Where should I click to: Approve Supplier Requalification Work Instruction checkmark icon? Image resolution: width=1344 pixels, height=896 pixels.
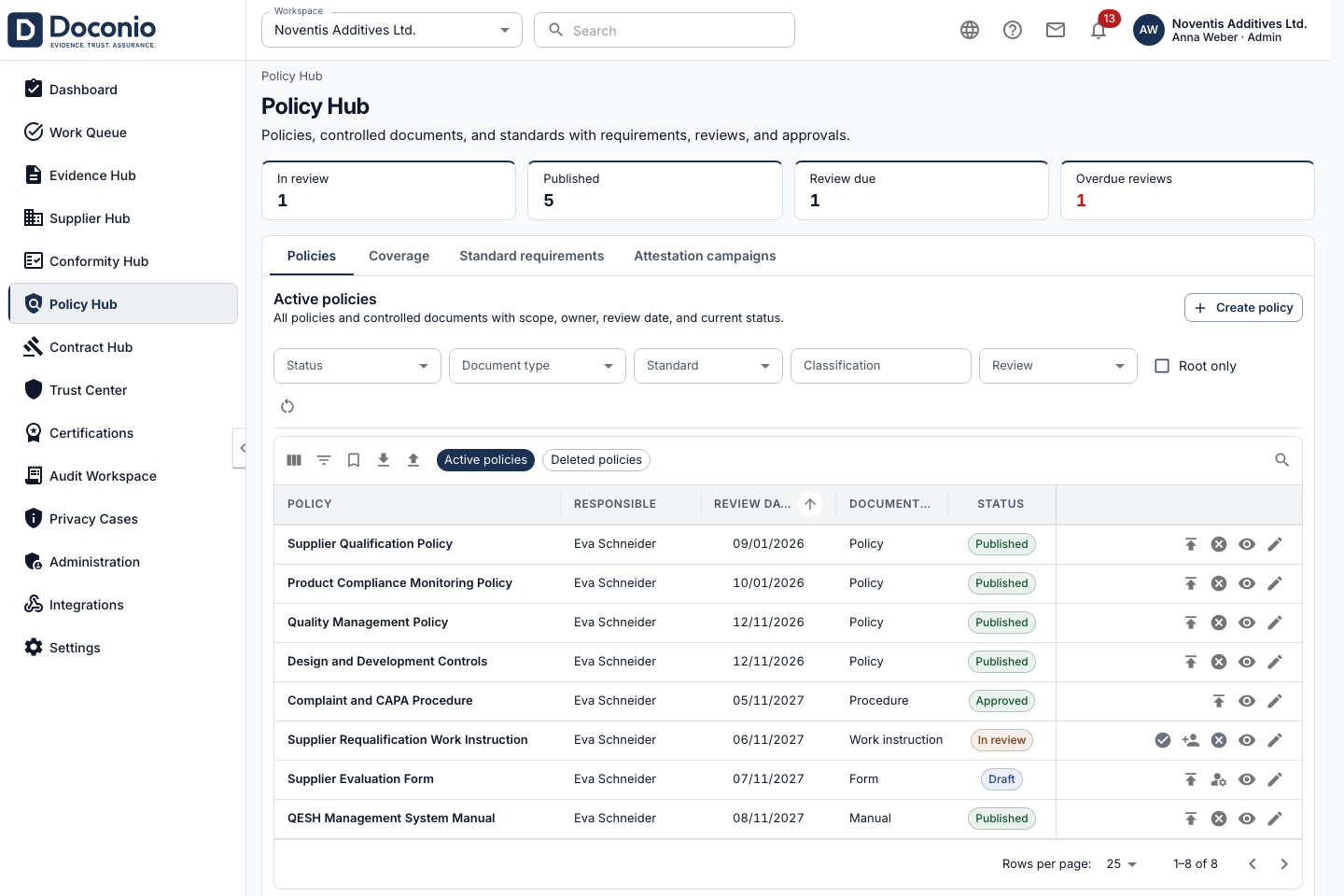[1163, 740]
